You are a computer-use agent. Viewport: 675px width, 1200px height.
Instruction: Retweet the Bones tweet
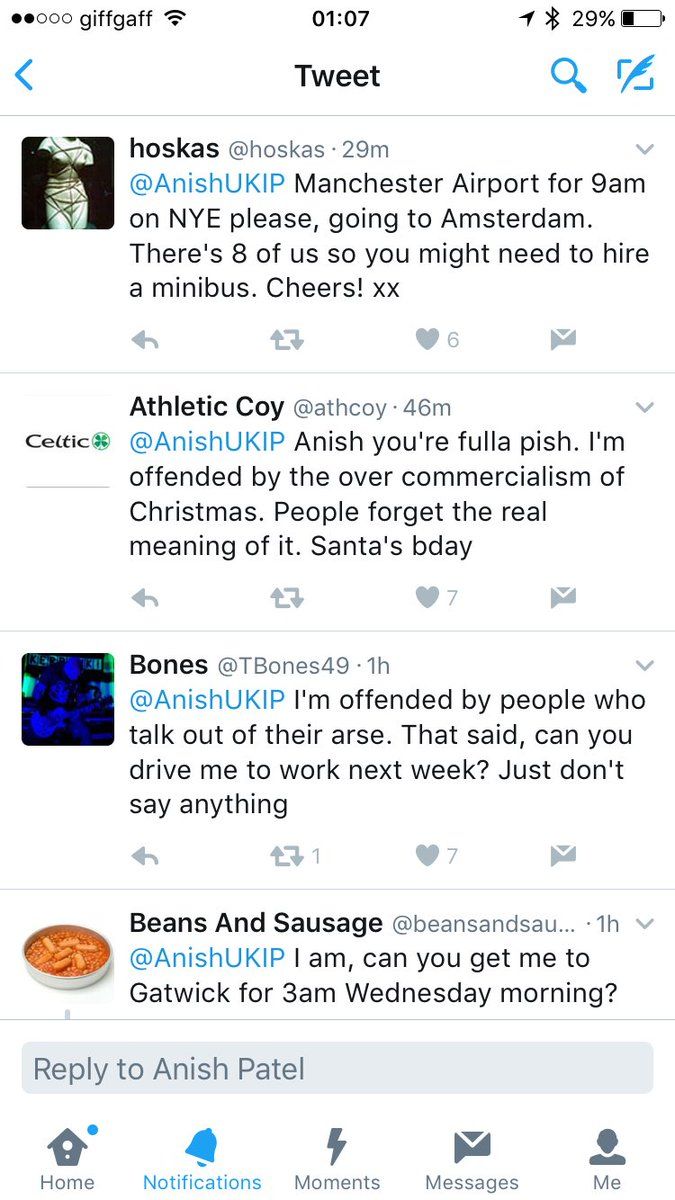coord(288,856)
